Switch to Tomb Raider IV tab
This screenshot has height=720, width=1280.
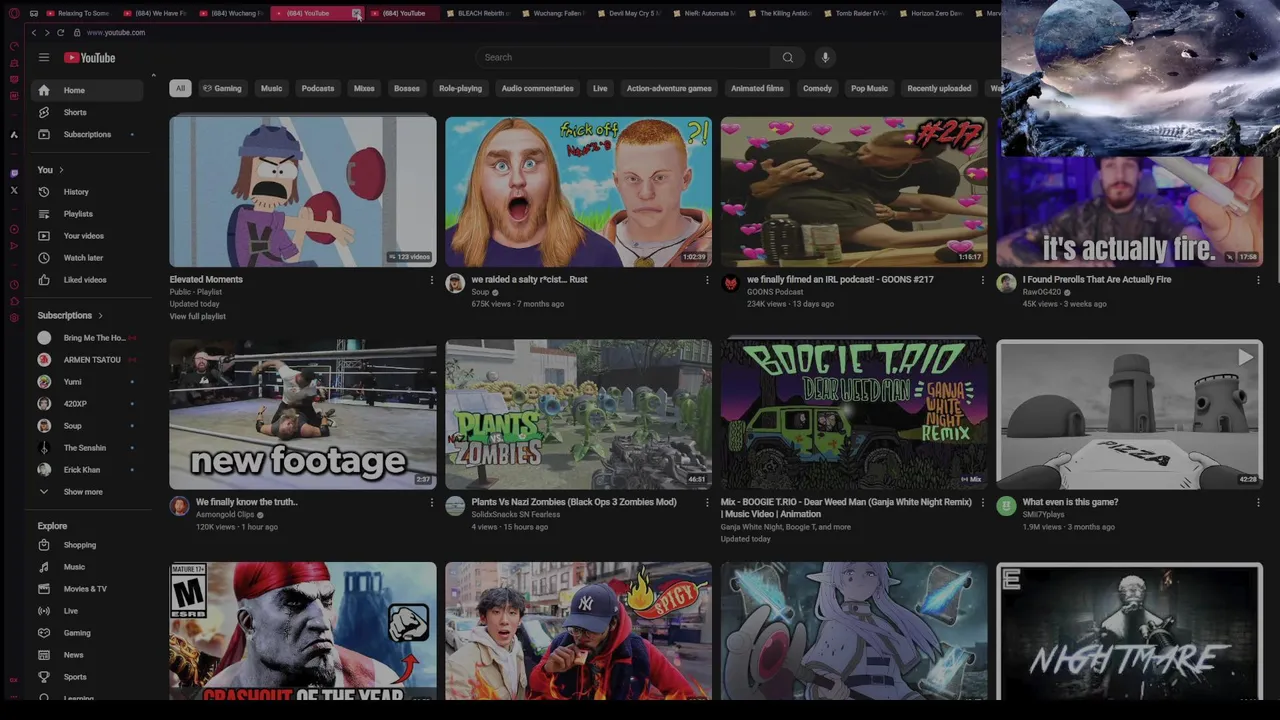click(x=855, y=13)
